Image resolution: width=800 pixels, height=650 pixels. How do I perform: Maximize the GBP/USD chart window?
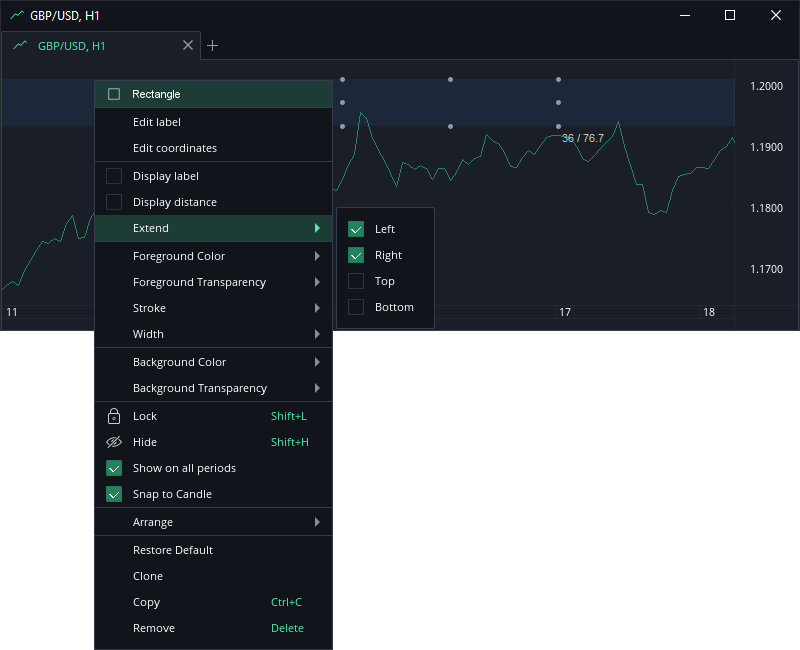point(730,15)
